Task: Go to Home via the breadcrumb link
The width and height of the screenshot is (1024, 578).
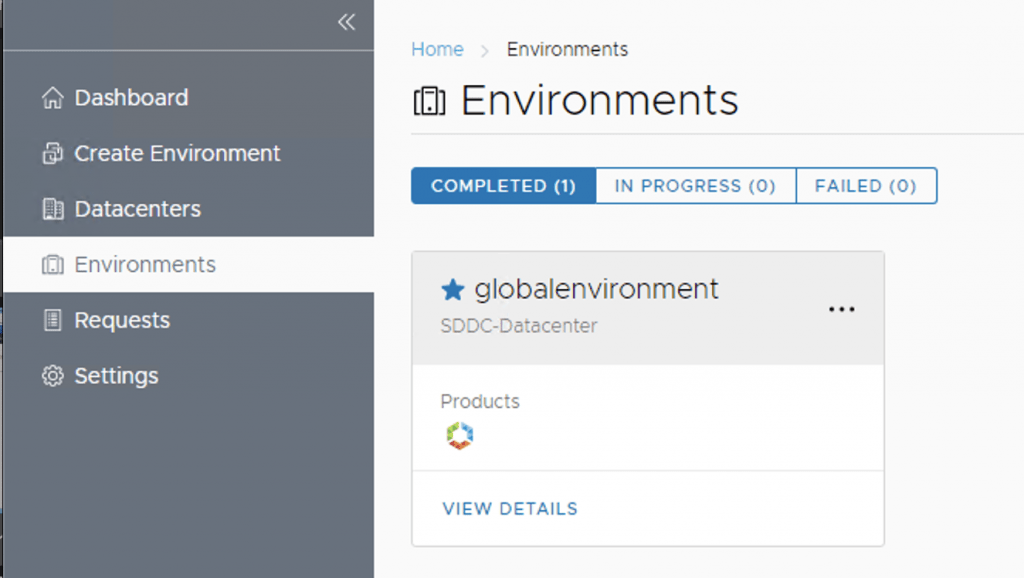Action: pos(437,49)
